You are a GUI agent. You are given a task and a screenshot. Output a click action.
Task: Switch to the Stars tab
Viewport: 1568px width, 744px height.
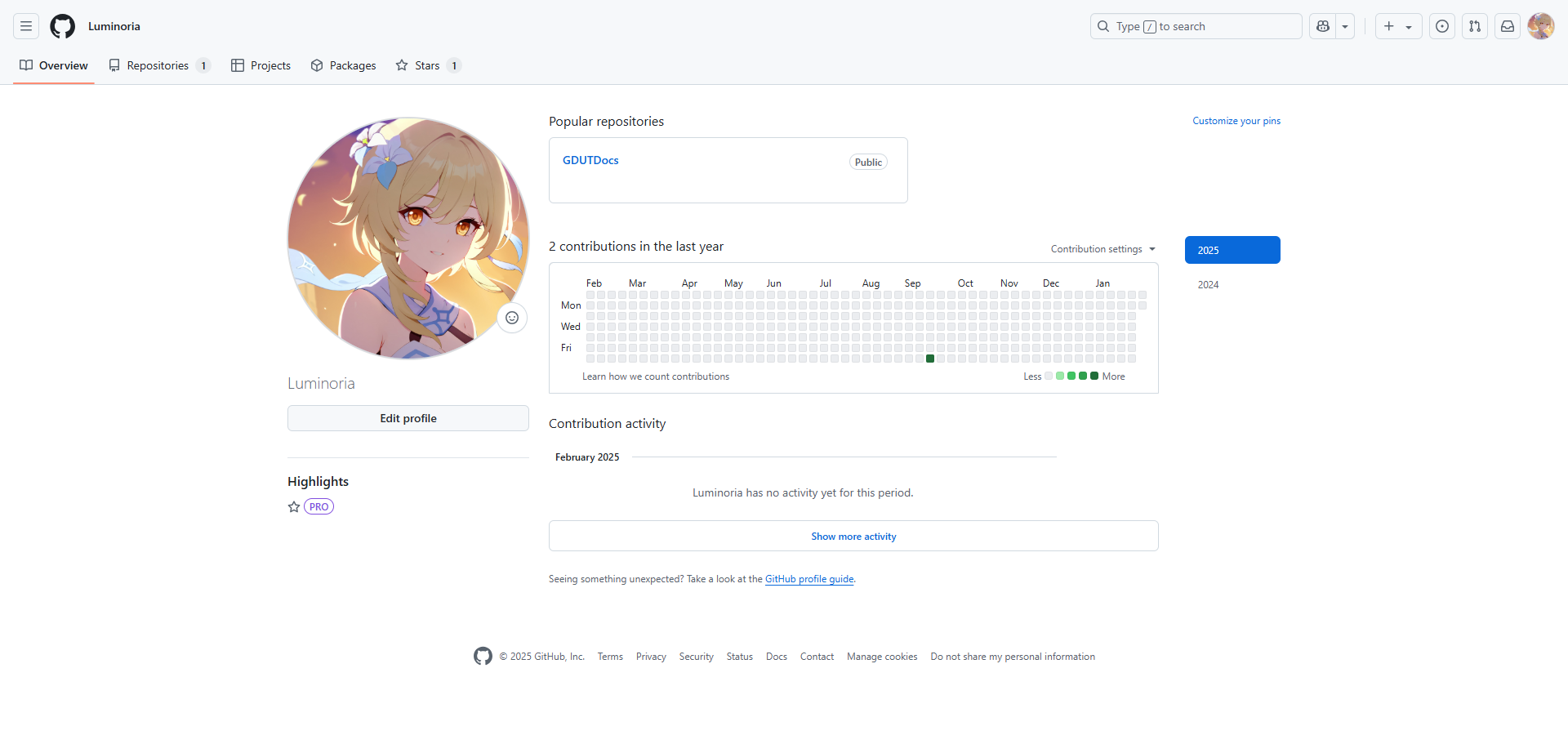tap(429, 65)
